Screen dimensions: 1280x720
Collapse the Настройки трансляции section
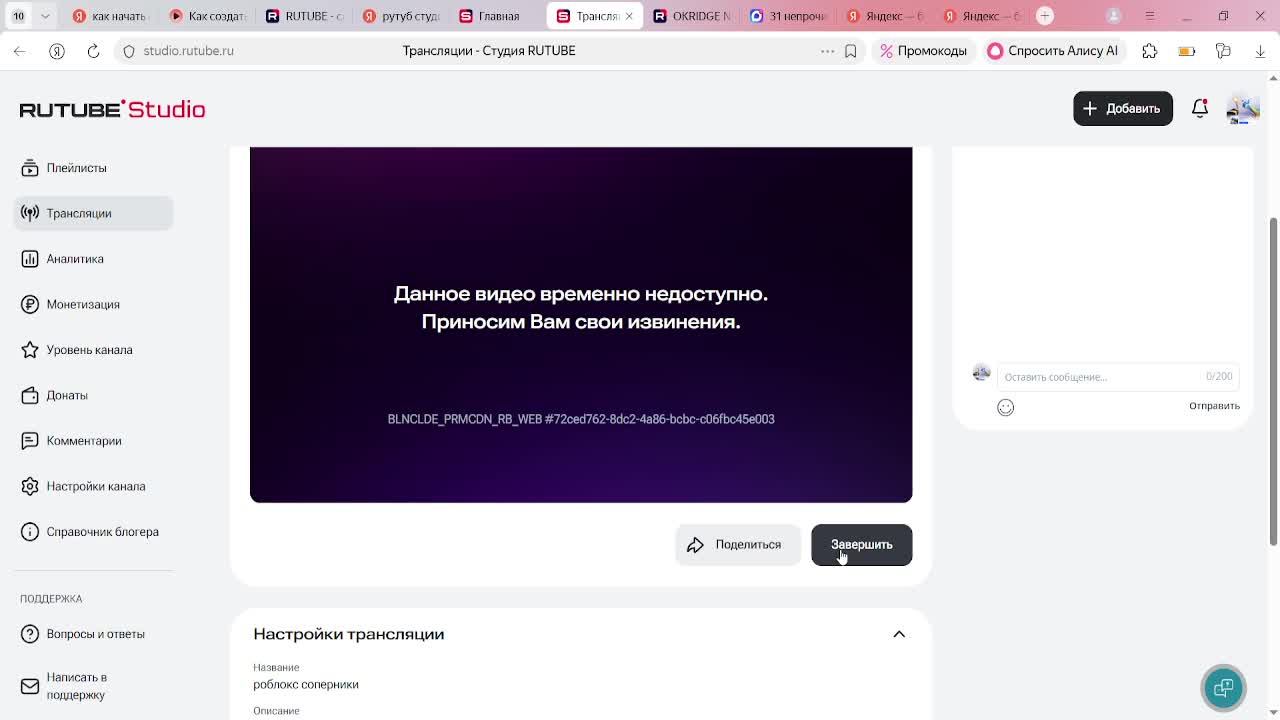(899, 634)
